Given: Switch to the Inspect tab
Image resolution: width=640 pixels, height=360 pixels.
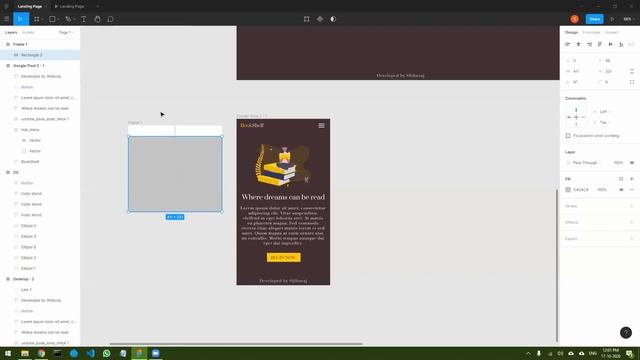Looking at the screenshot, I should click(x=612, y=32).
